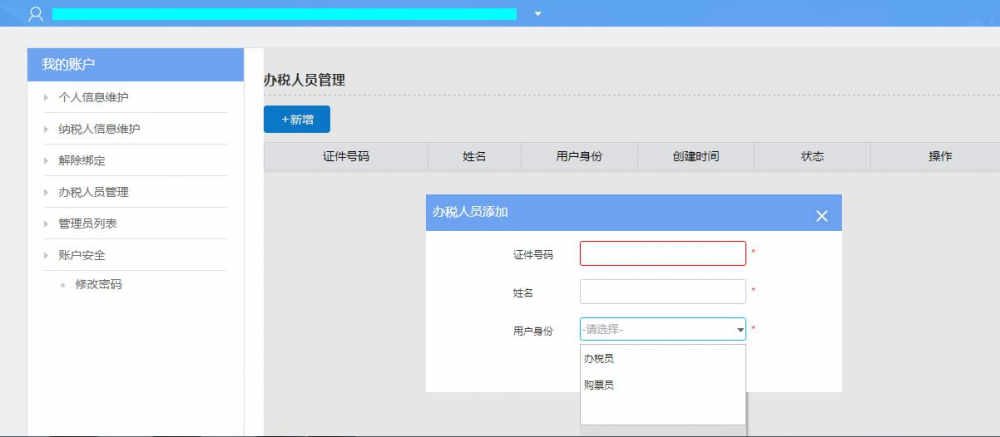Click the user profile icon in header

click(x=36, y=14)
